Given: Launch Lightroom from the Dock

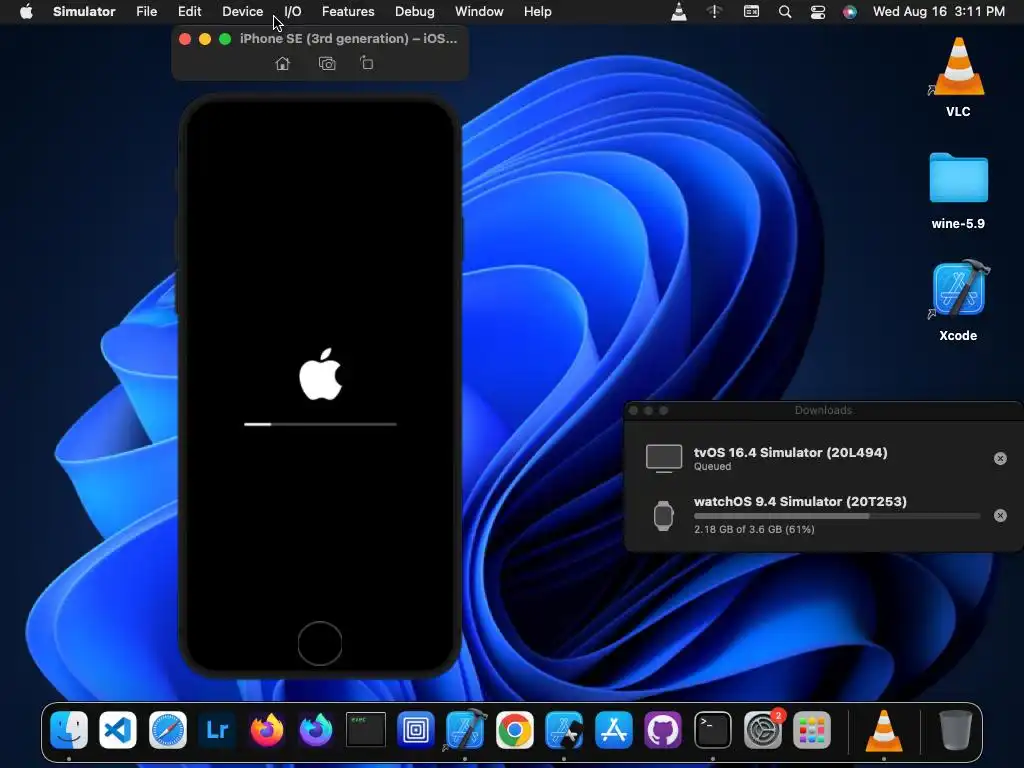Looking at the screenshot, I should (x=217, y=729).
